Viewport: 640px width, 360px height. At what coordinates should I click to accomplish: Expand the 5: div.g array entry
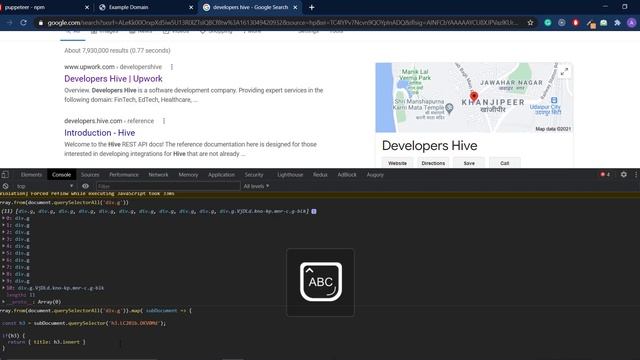pyautogui.click(x=4, y=253)
